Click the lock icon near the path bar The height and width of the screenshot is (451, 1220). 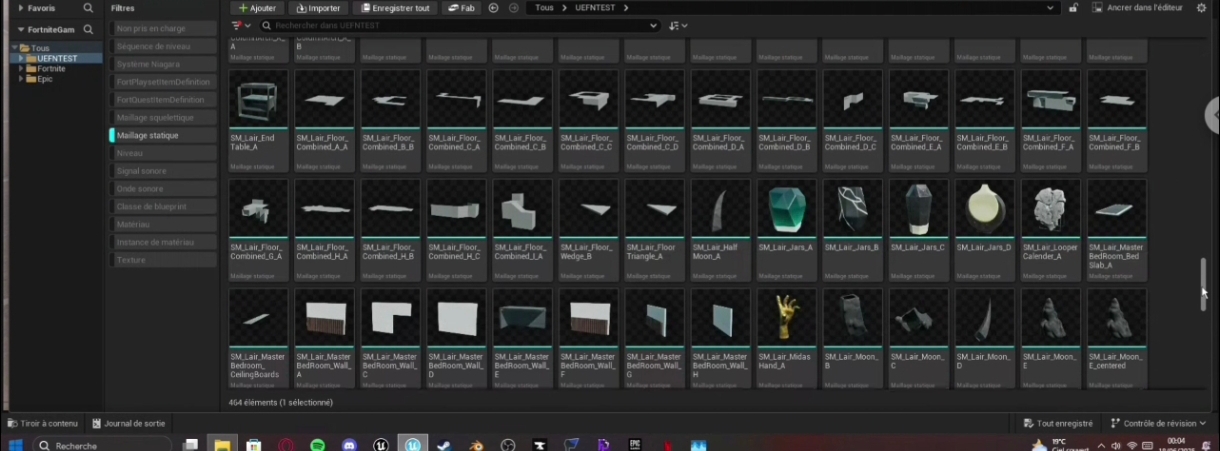[x=1073, y=8]
